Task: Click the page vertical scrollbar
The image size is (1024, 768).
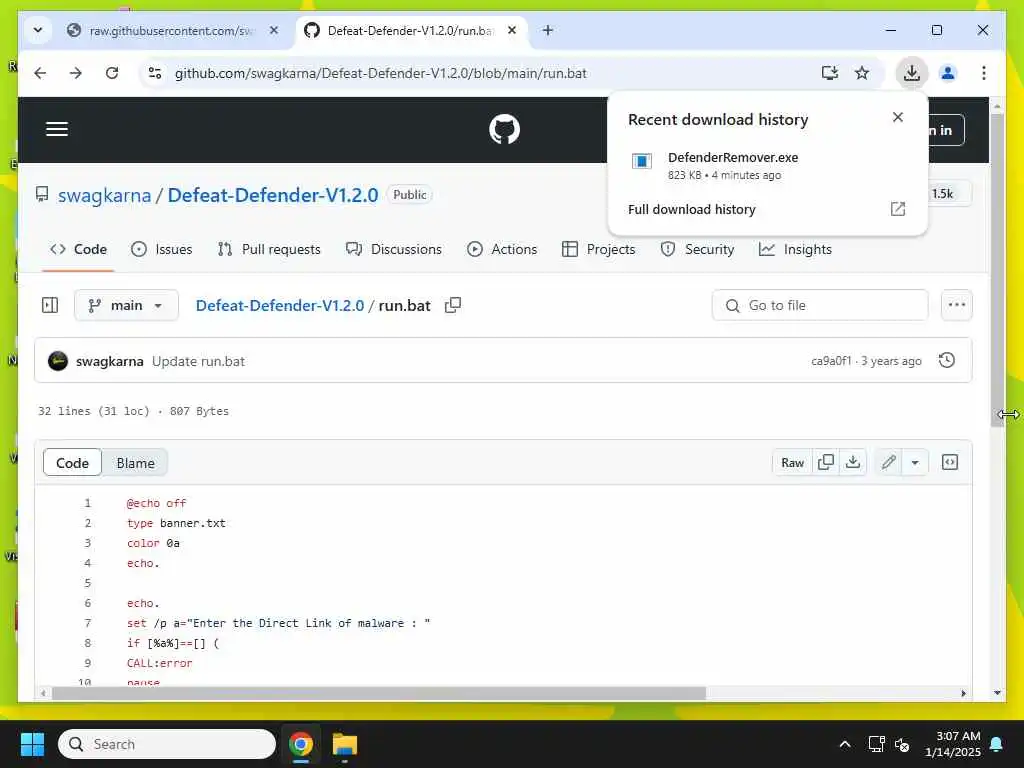Action: pyautogui.click(x=997, y=270)
